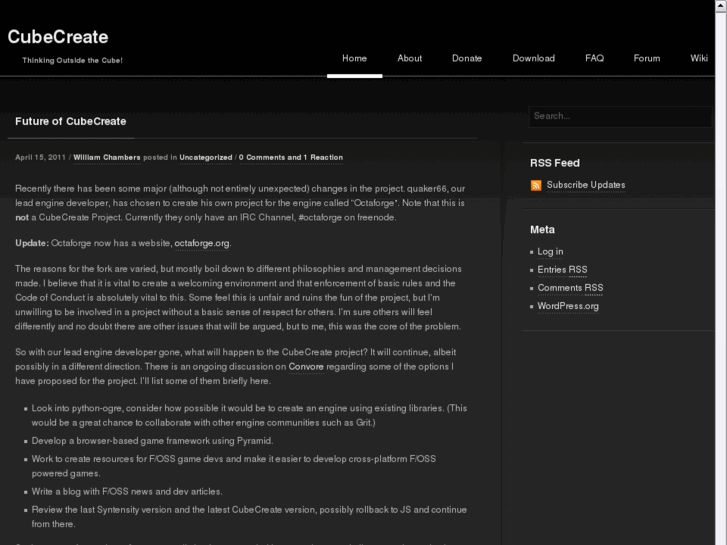Image resolution: width=727 pixels, height=545 pixels.
Task: Visit the WordPress.org link
Action: point(568,306)
